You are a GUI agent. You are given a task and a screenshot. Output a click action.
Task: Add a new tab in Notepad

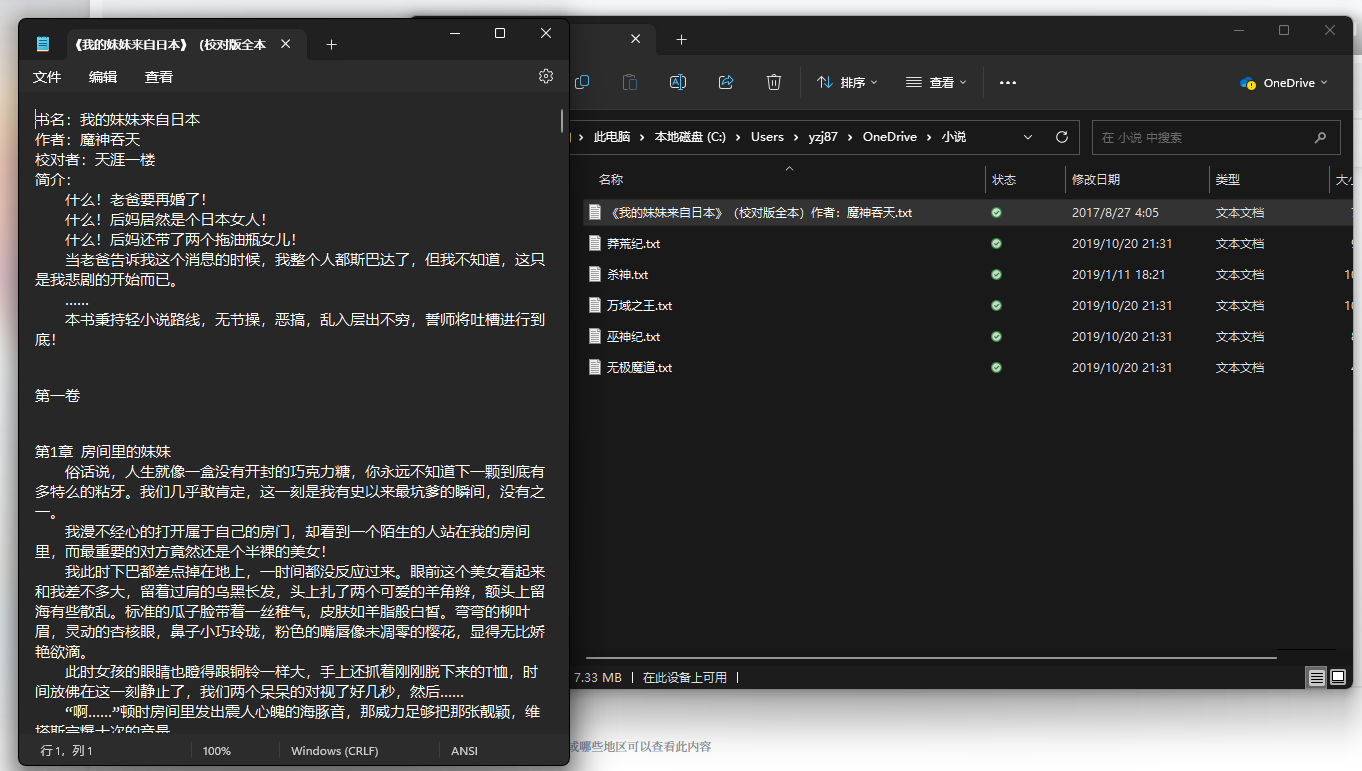point(332,44)
